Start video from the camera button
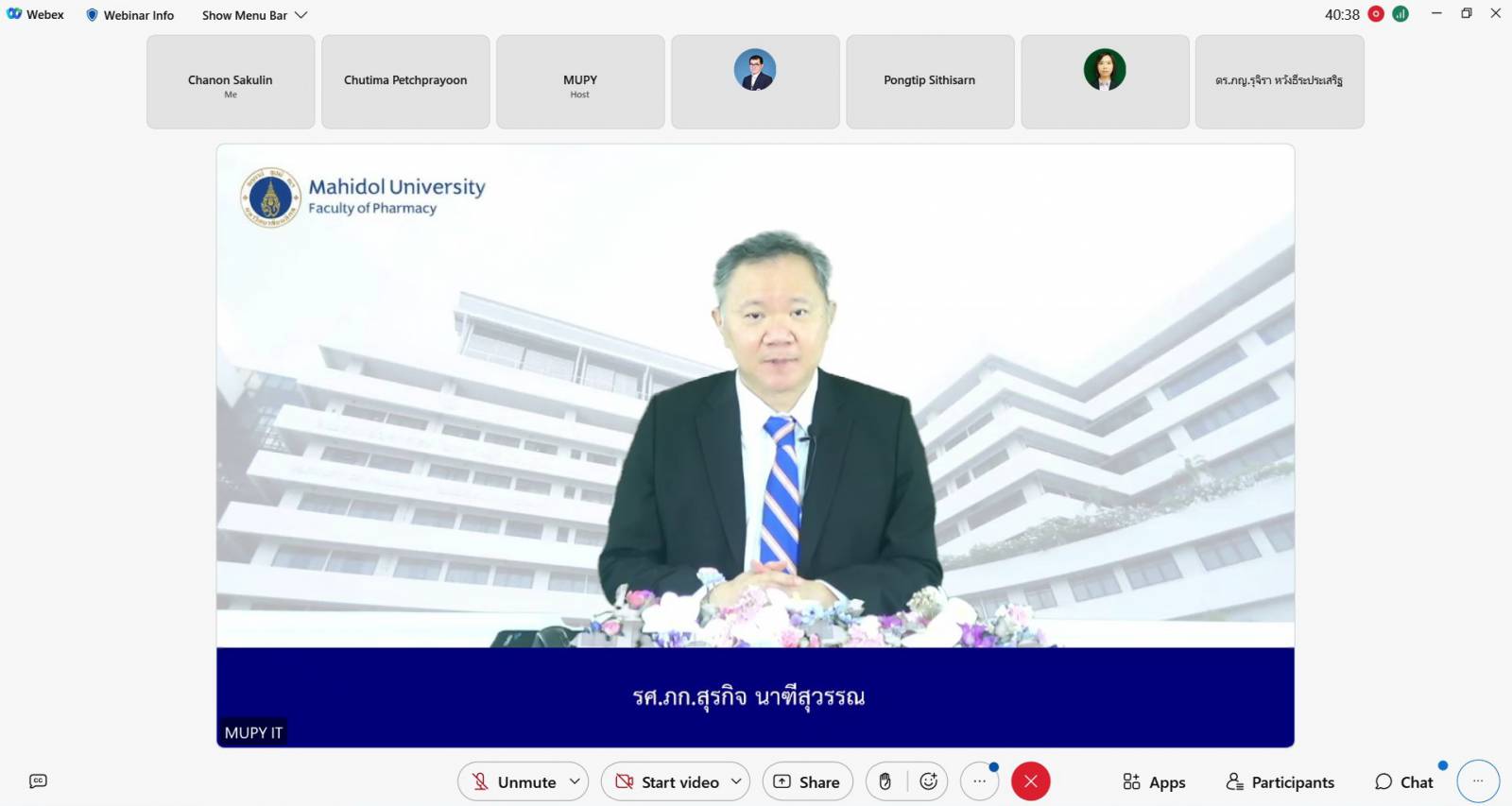1512x806 pixels. (667, 781)
